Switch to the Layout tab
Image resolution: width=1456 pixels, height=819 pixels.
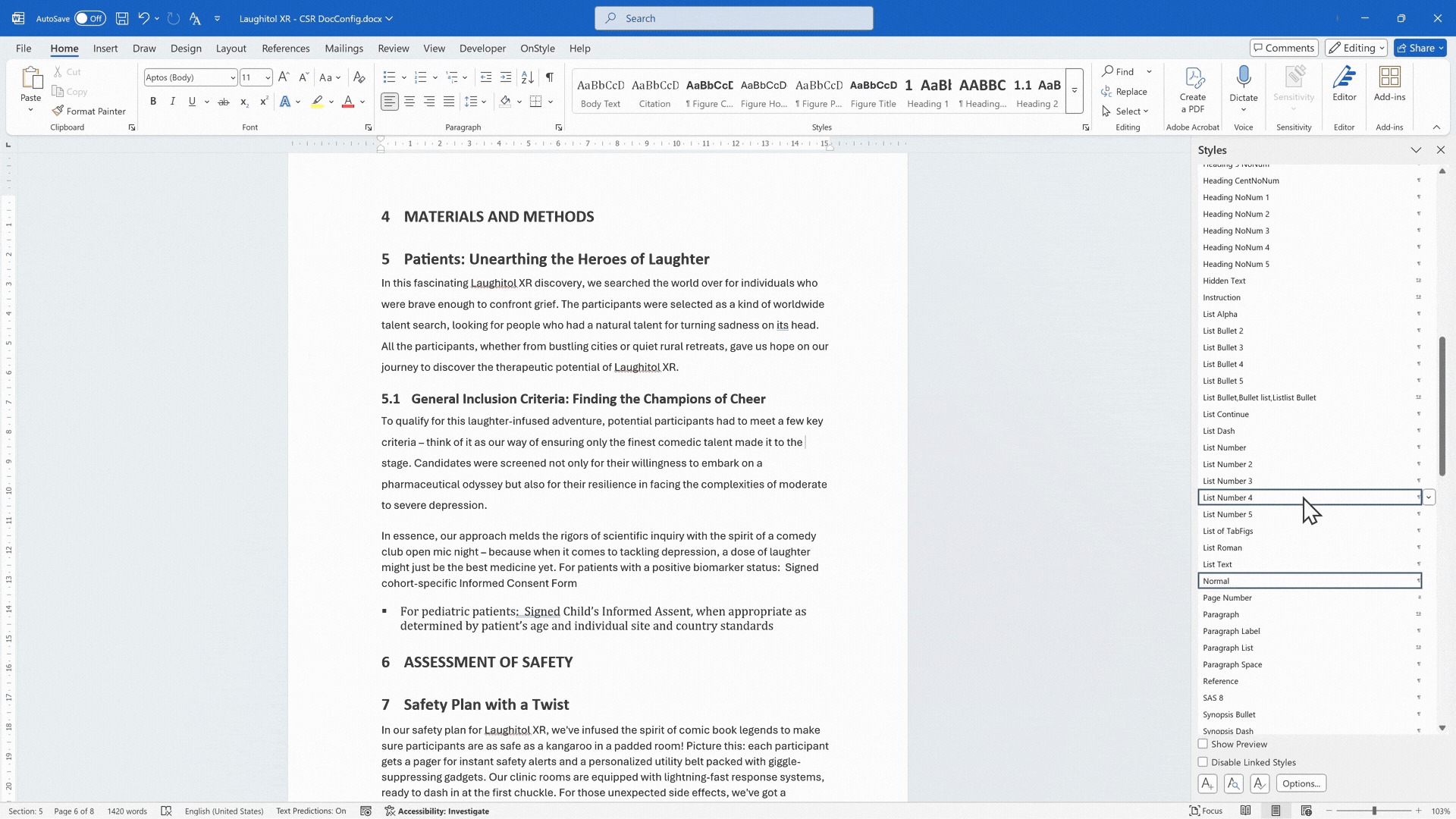pos(231,48)
